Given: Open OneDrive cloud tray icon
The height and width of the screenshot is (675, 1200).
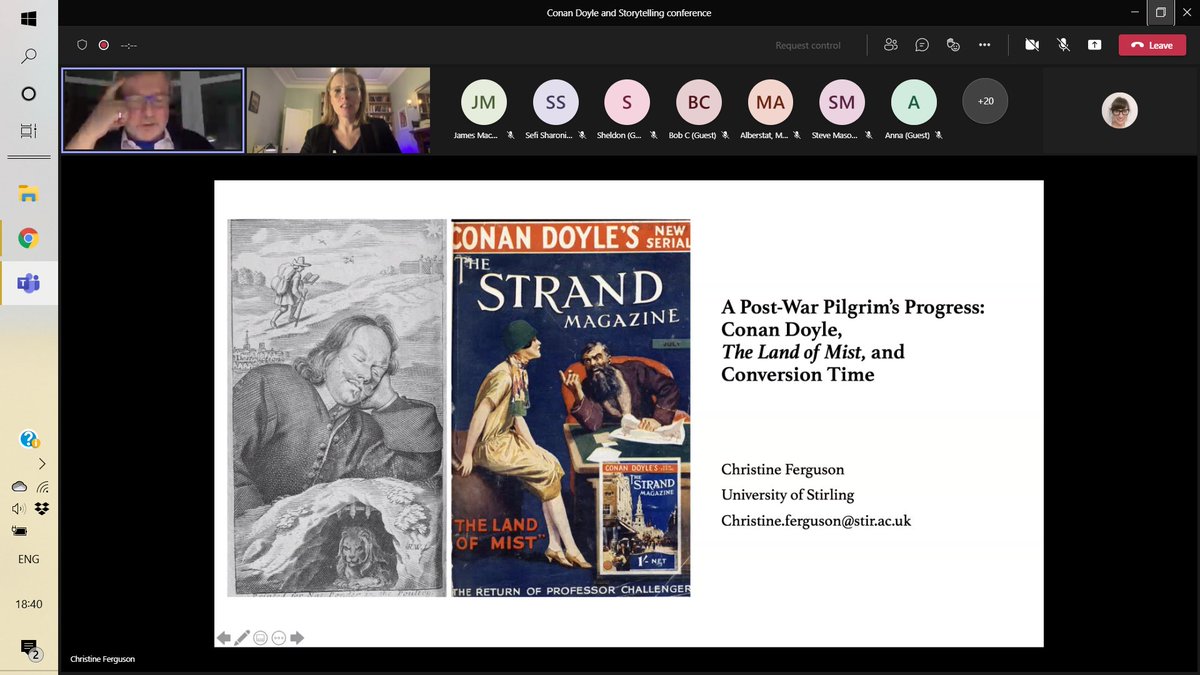Looking at the screenshot, I should pos(19,486).
